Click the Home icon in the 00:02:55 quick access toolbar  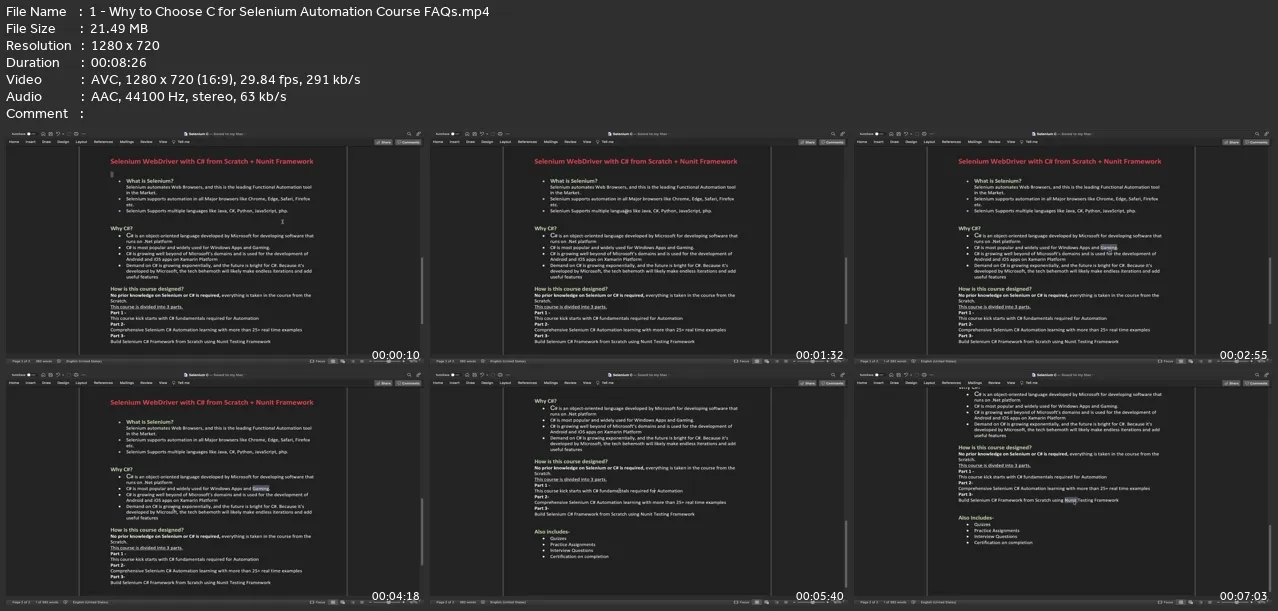891,134
